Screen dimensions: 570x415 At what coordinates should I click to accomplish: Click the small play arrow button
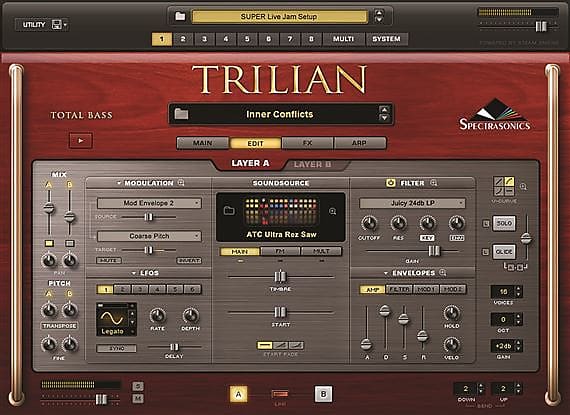point(81,141)
